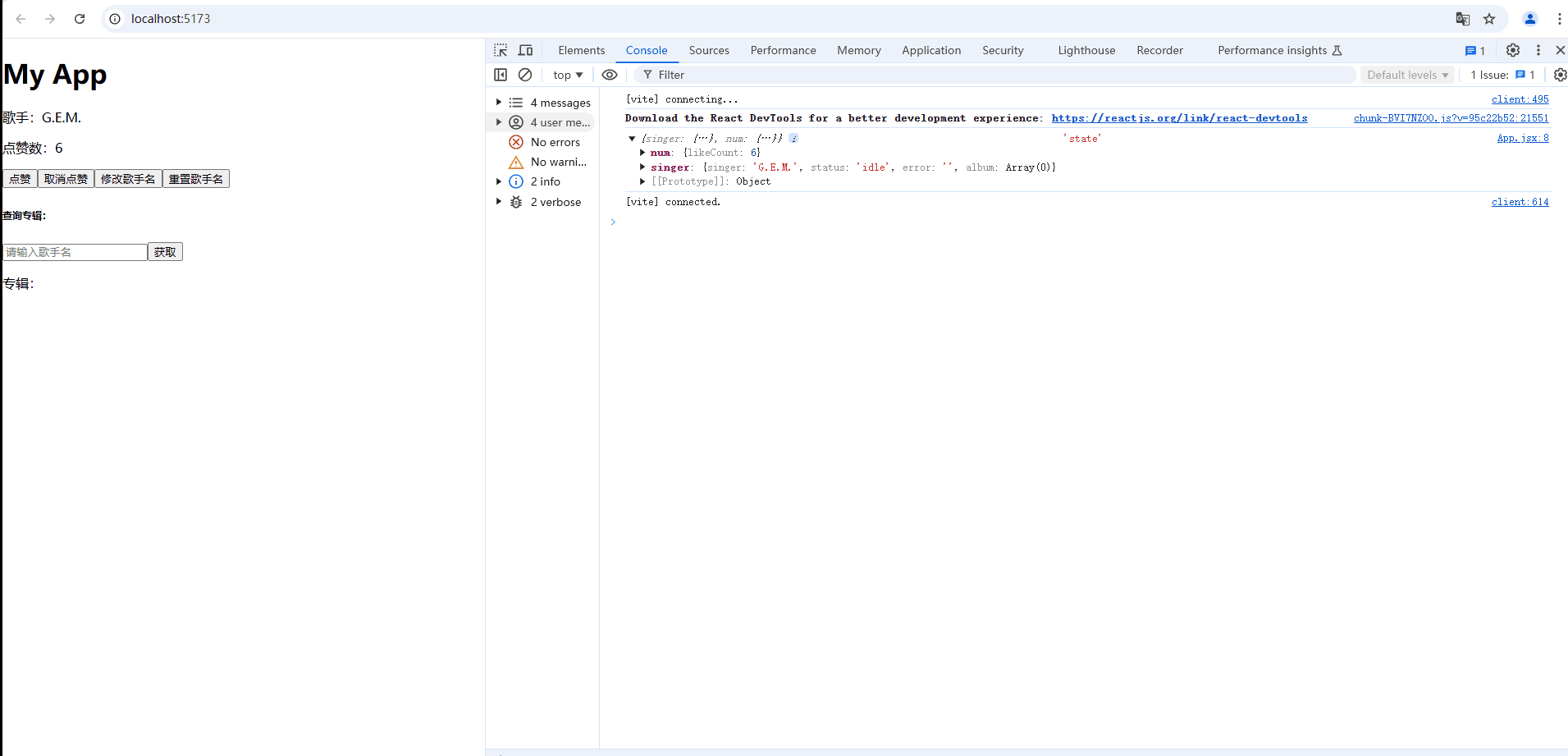Screen dimensions: 1568x756
Task: Open the Default levels dropdown
Action: pos(1407,75)
